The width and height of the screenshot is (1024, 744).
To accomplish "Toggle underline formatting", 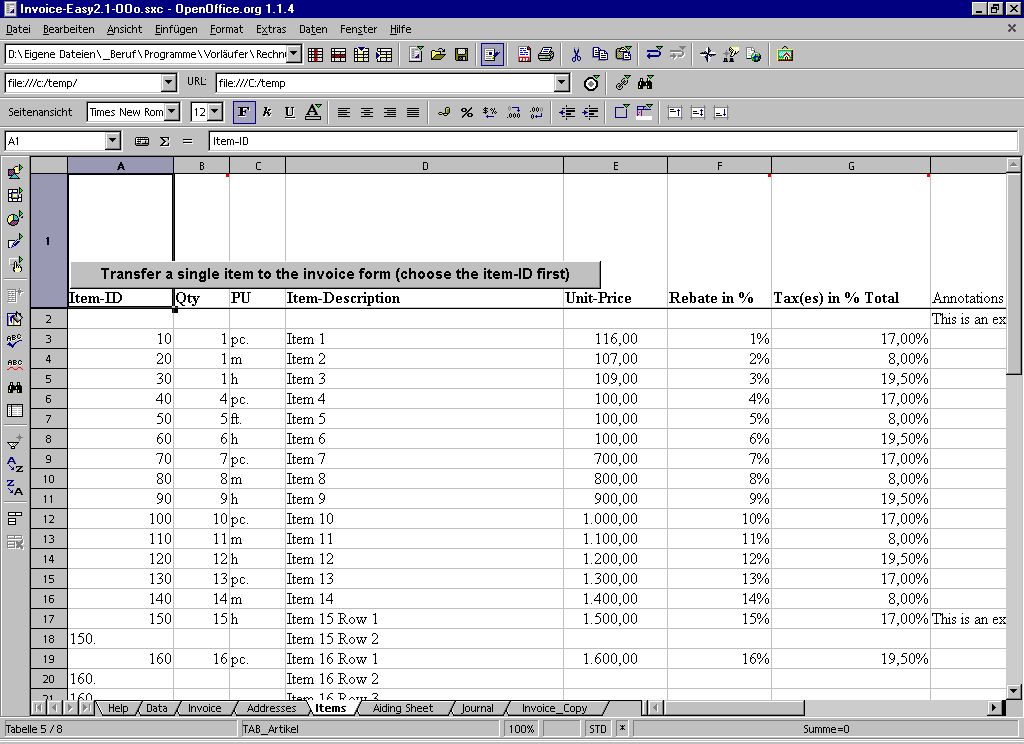I will (x=290, y=112).
